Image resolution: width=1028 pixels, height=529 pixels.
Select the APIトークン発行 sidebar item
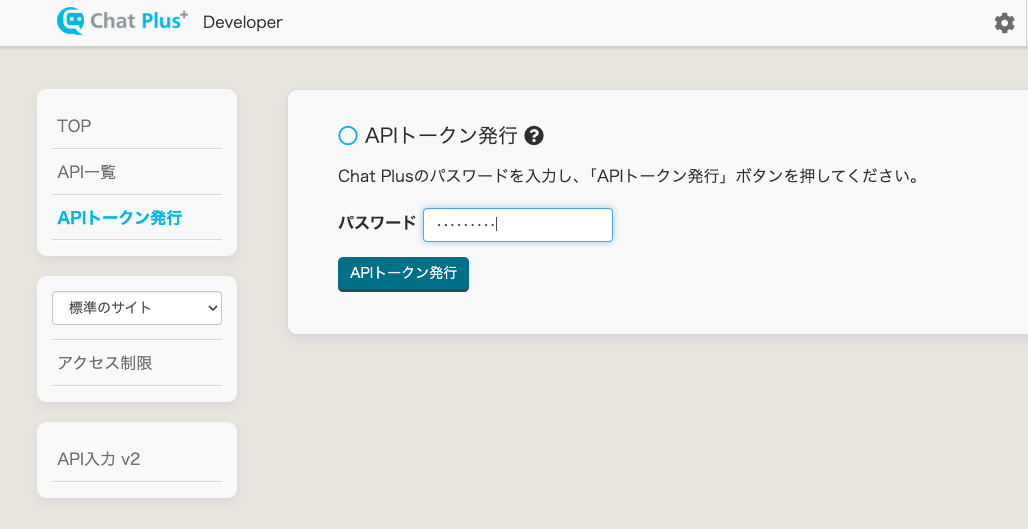(x=120, y=217)
